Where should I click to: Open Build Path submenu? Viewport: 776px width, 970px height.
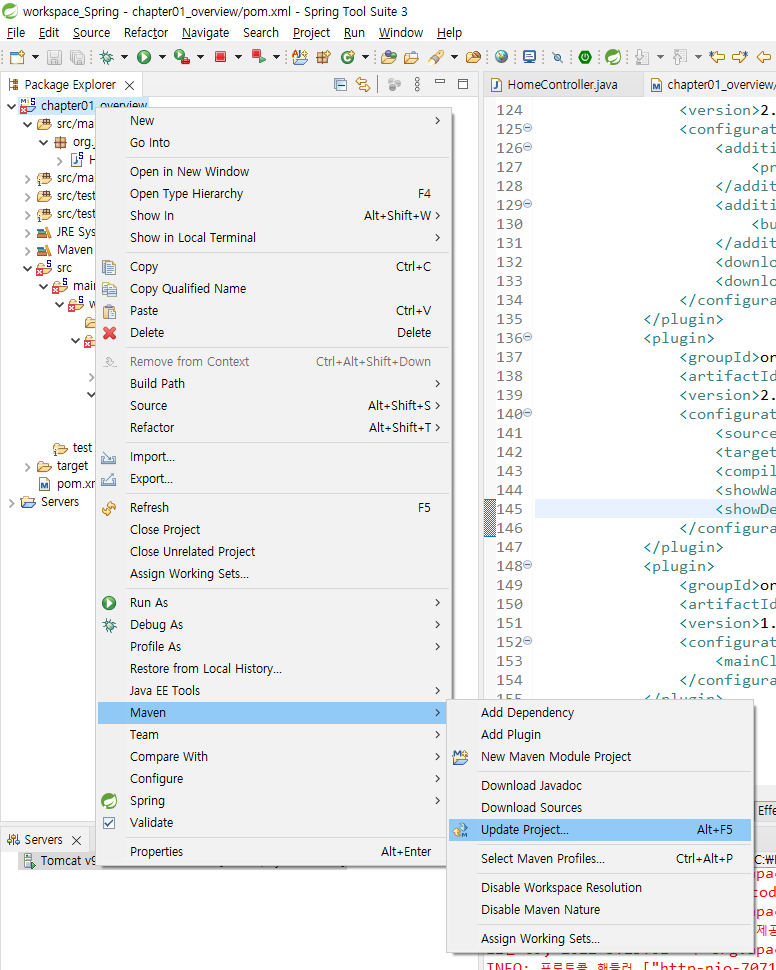(274, 384)
